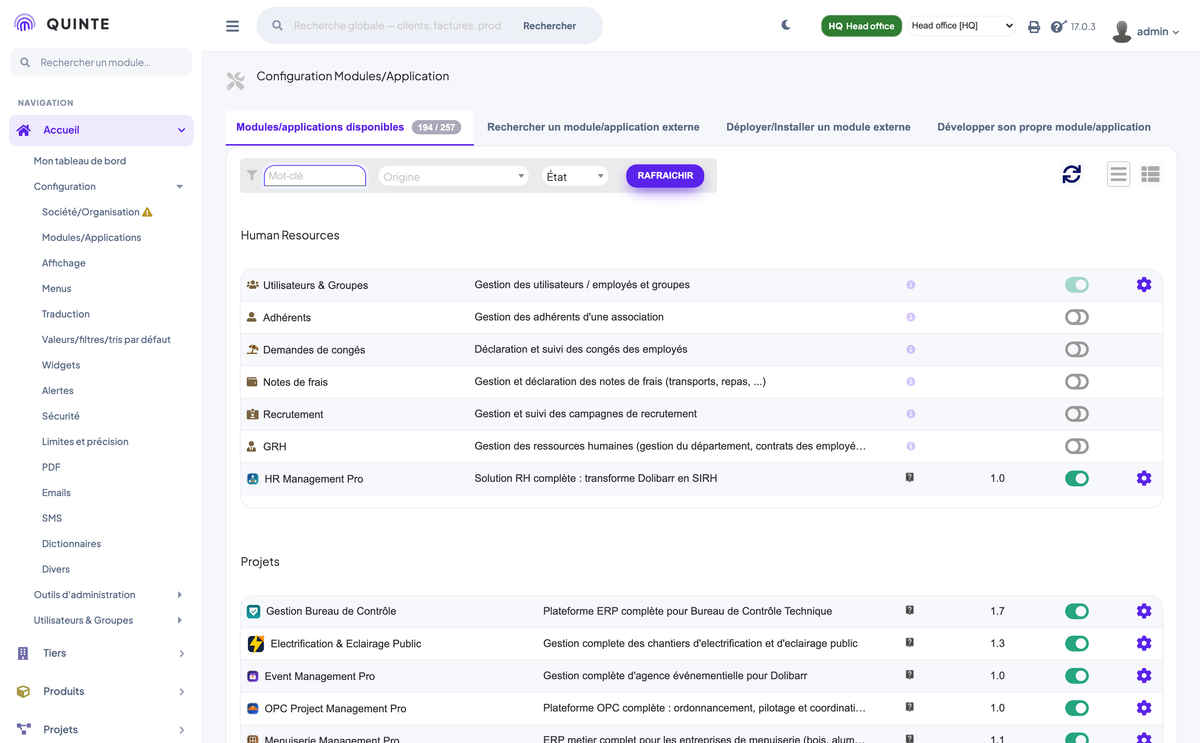Enable the Recrutement module
Viewport: 1200px width, 743px height.
[x=1077, y=414]
